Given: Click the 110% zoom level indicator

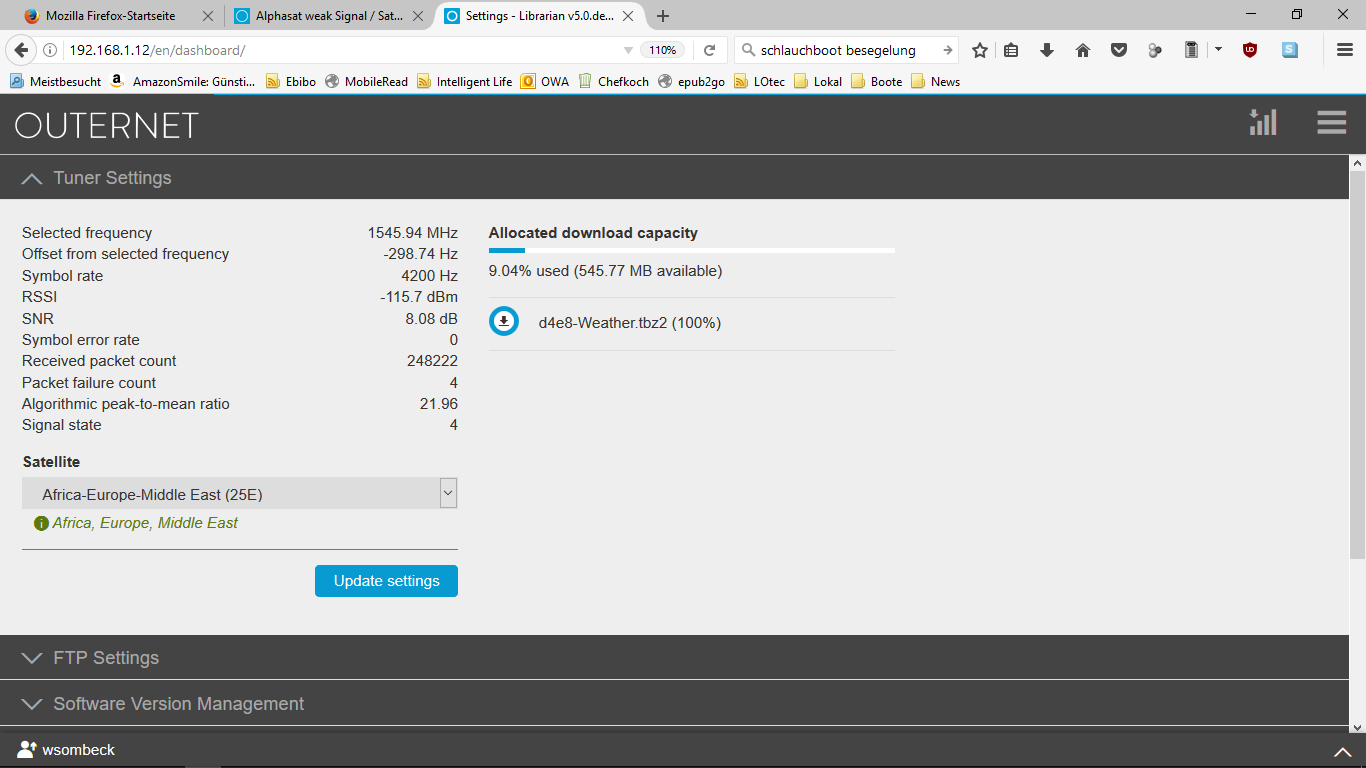Looking at the screenshot, I should tap(662, 50).
